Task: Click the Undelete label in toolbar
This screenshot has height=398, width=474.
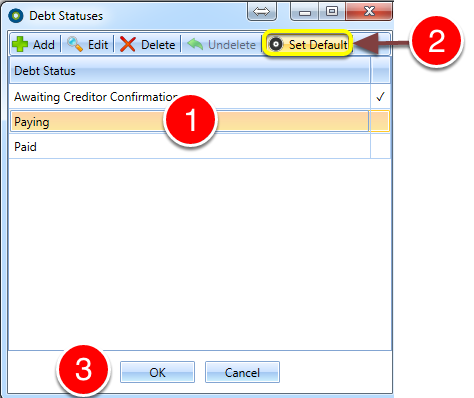Action: coord(232,45)
